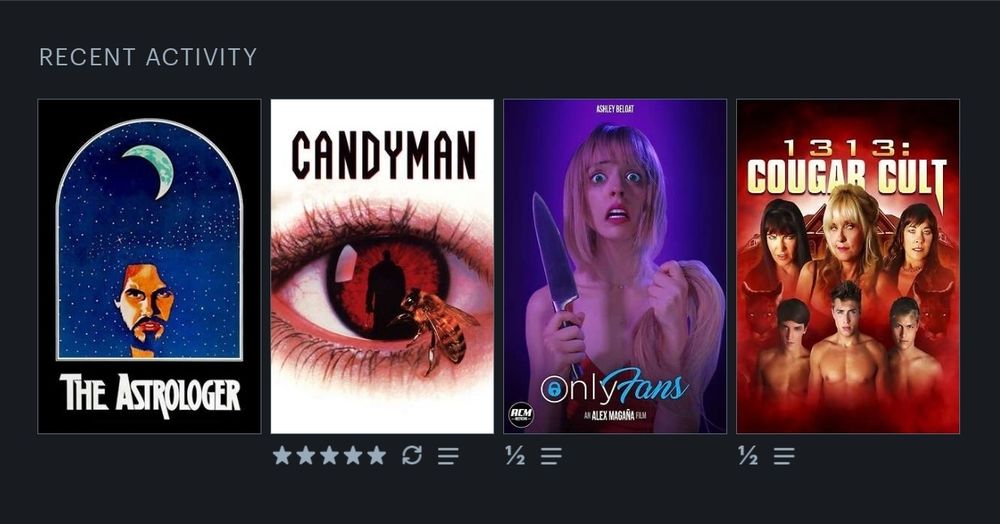Click the OnlyFans logo on the poster
This screenshot has height=524, width=1000.
tap(614, 387)
